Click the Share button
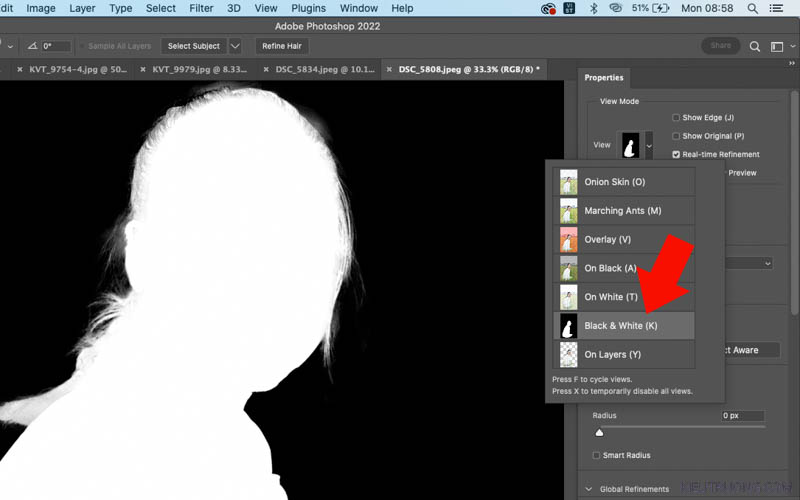This screenshot has height=500, width=800. click(720, 45)
